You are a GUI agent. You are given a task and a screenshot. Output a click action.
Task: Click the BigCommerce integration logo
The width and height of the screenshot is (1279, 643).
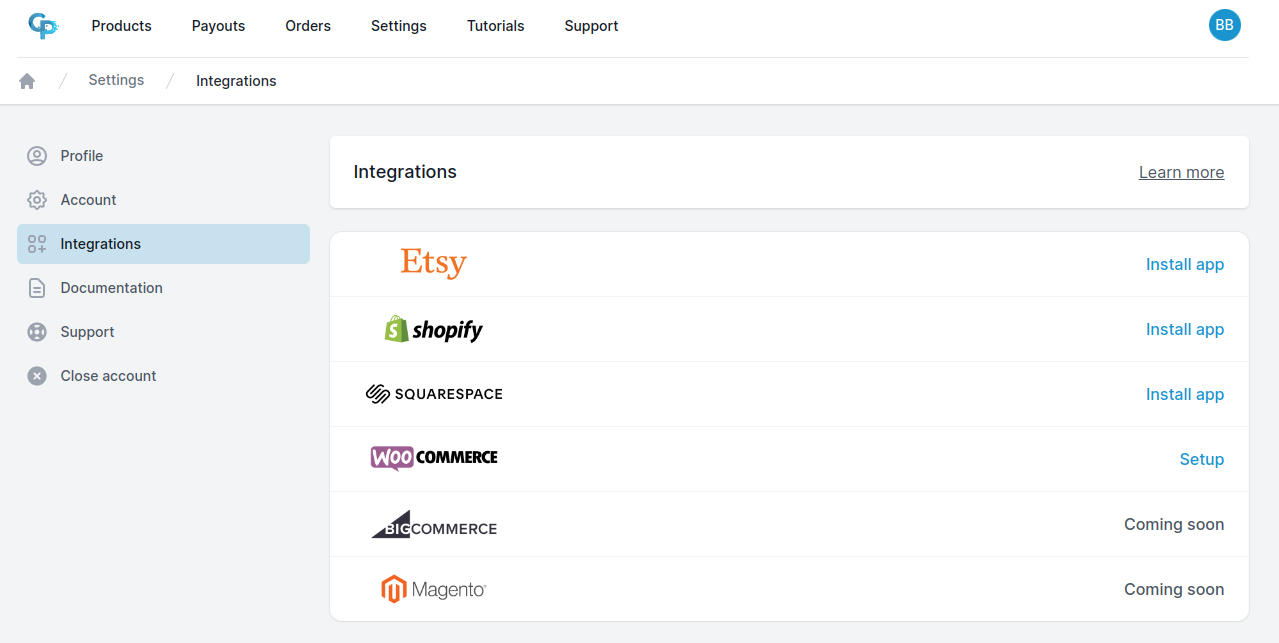coord(433,524)
